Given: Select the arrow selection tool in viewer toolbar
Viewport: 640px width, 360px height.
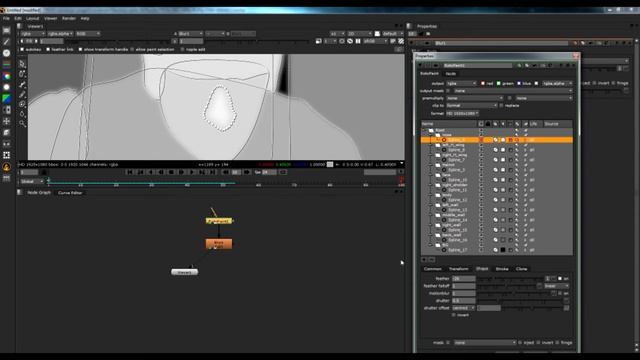Looking at the screenshot, I should pyautogui.click(x=22, y=64).
